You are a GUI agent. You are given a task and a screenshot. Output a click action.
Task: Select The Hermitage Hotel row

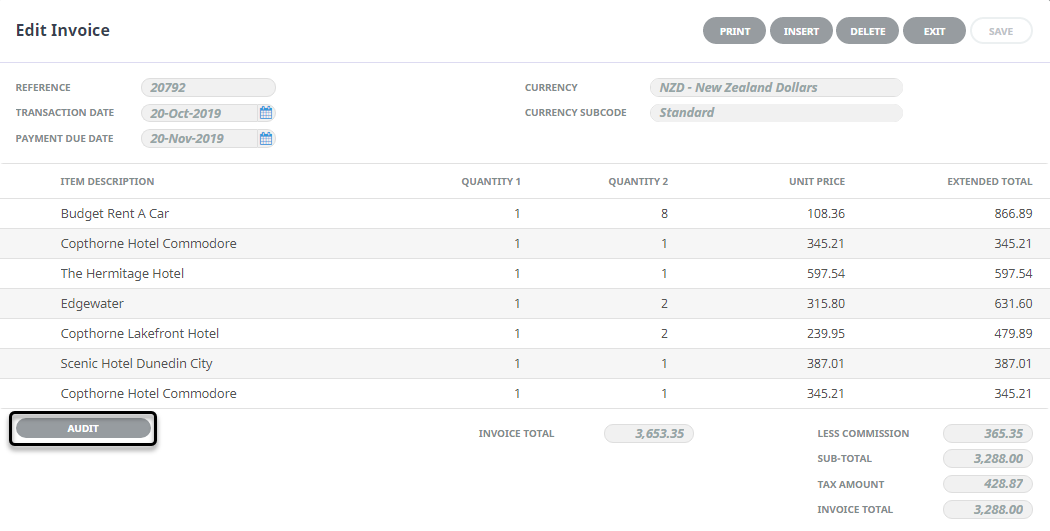[525, 273]
